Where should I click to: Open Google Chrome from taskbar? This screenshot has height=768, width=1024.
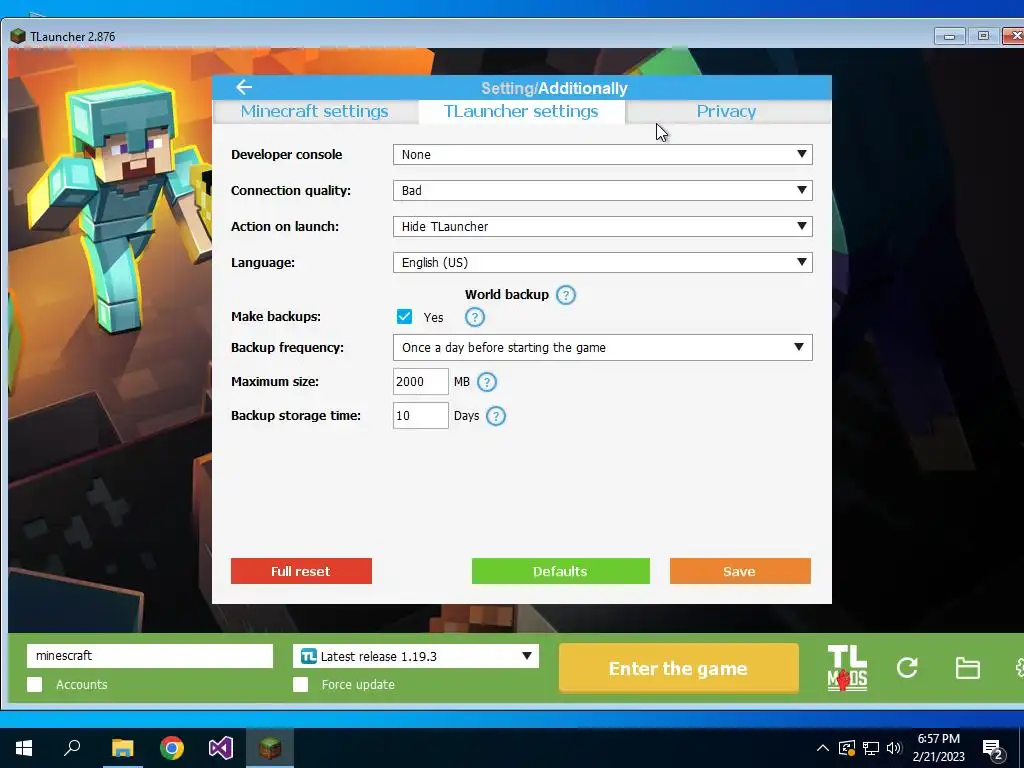pyautogui.click(x=172, y=748)
